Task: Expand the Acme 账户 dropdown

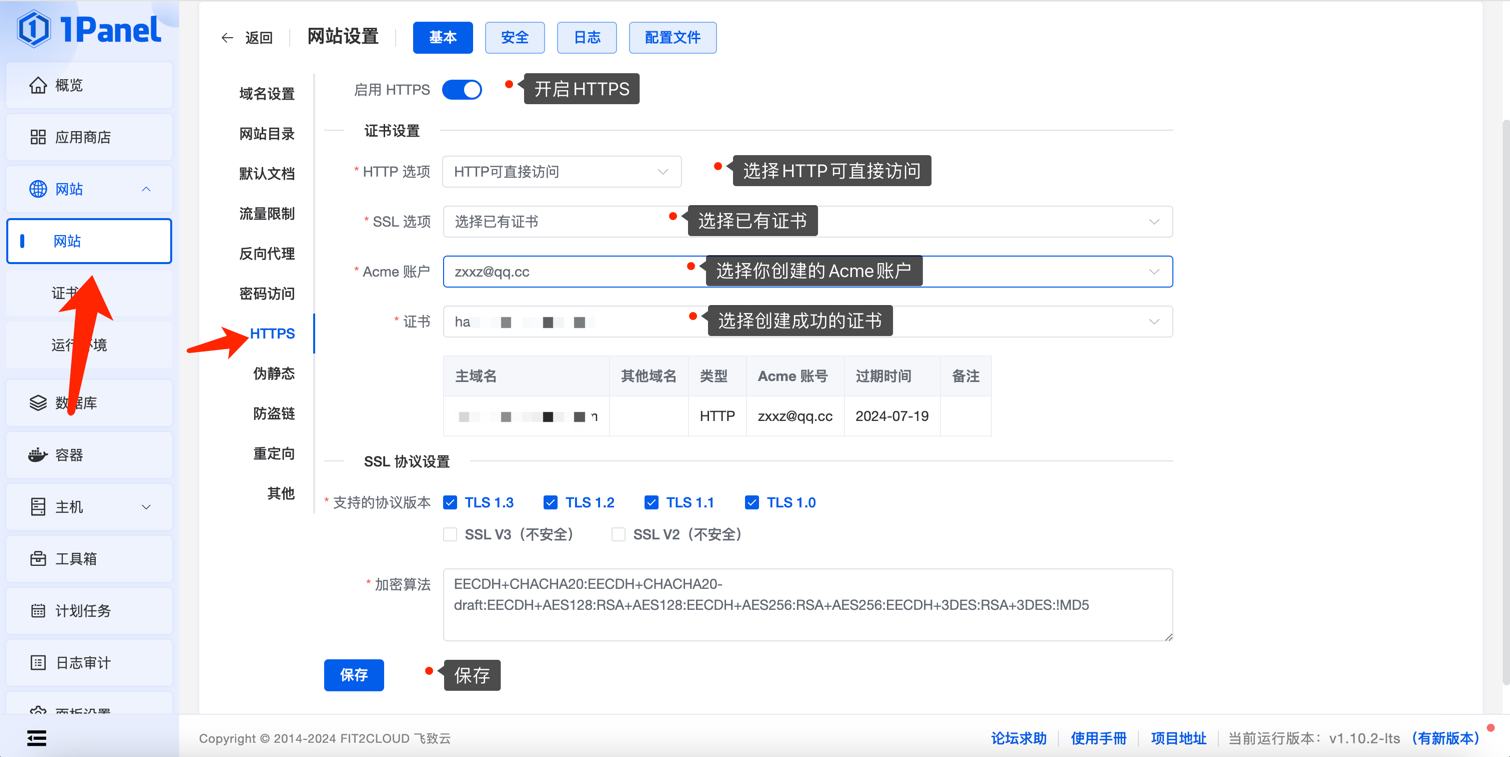Action: [1153, 272]
